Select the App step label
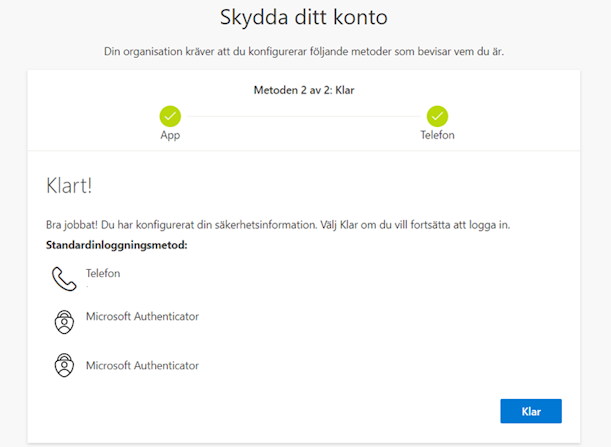The height and width of the screenshot is (447, 611). [x=170, y=135]
